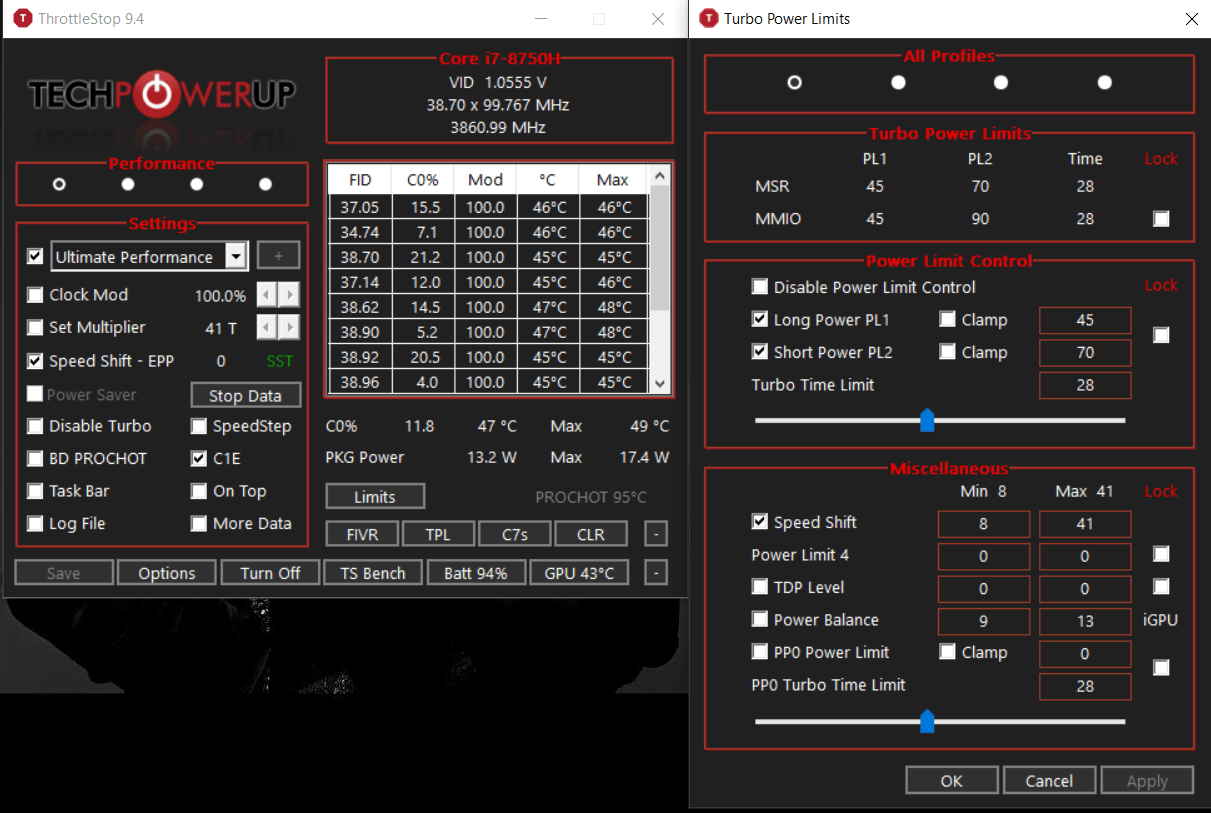Click the up arrow next to Set Multiplier
Image resolution: width=1211 pixels, height=813 pixels.
290,327
